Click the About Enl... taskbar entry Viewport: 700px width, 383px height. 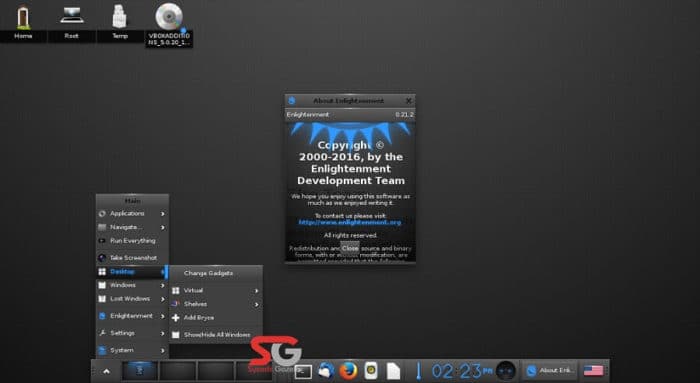pos(550,371)
